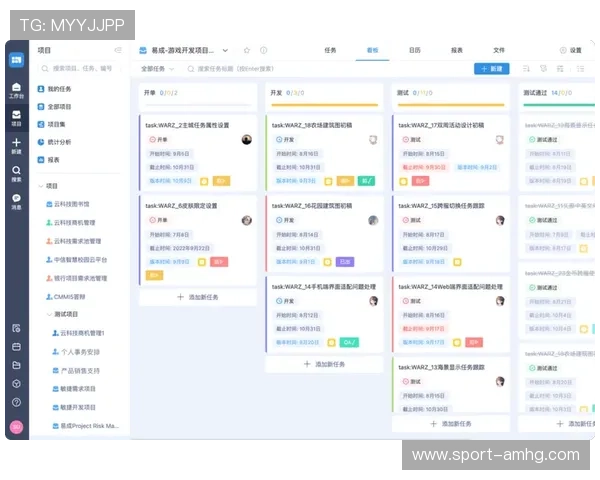This screenshot has width=600, height=480.
Task: Click the assignee avatar on the task:WARZ_16 card
Action: 373,220
